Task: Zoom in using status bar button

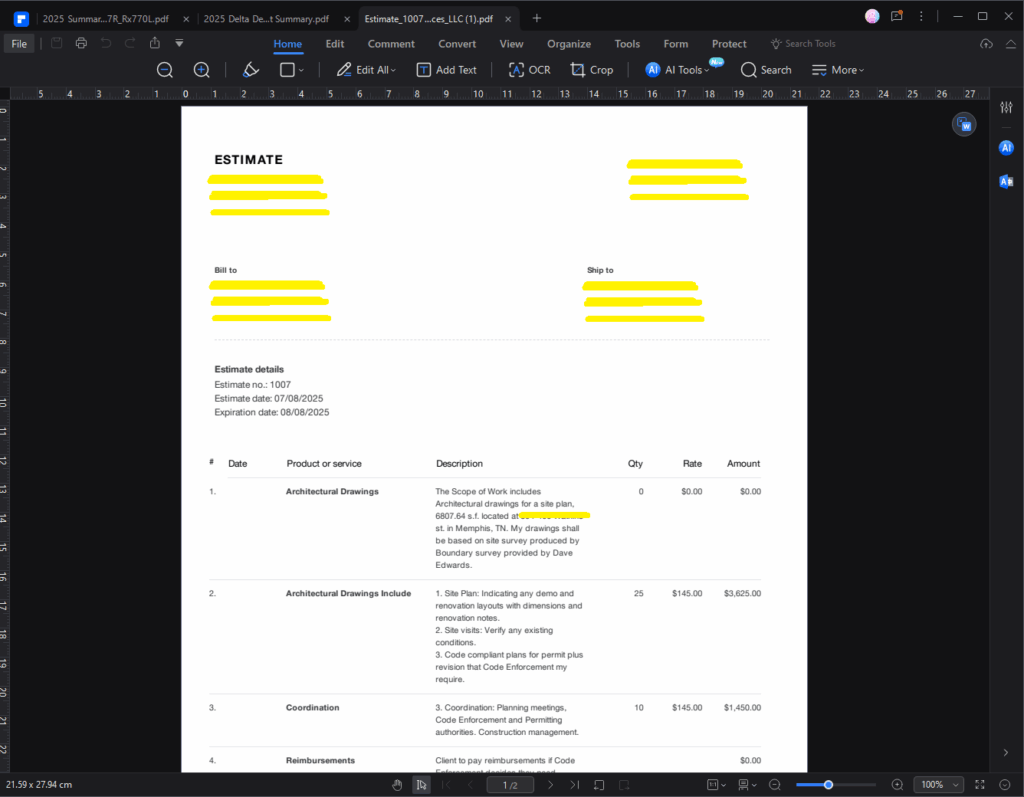Action: (x=897, y=785)
